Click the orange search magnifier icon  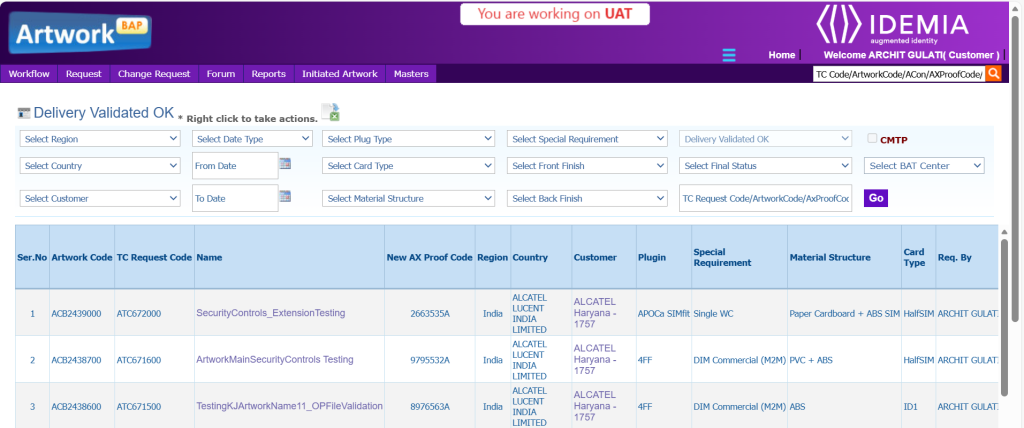pos(993,74)
